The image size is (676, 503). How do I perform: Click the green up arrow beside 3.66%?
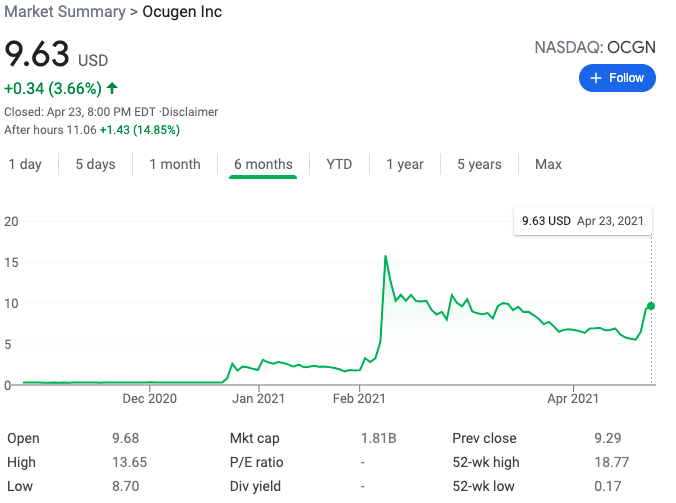tap(112, 88)
